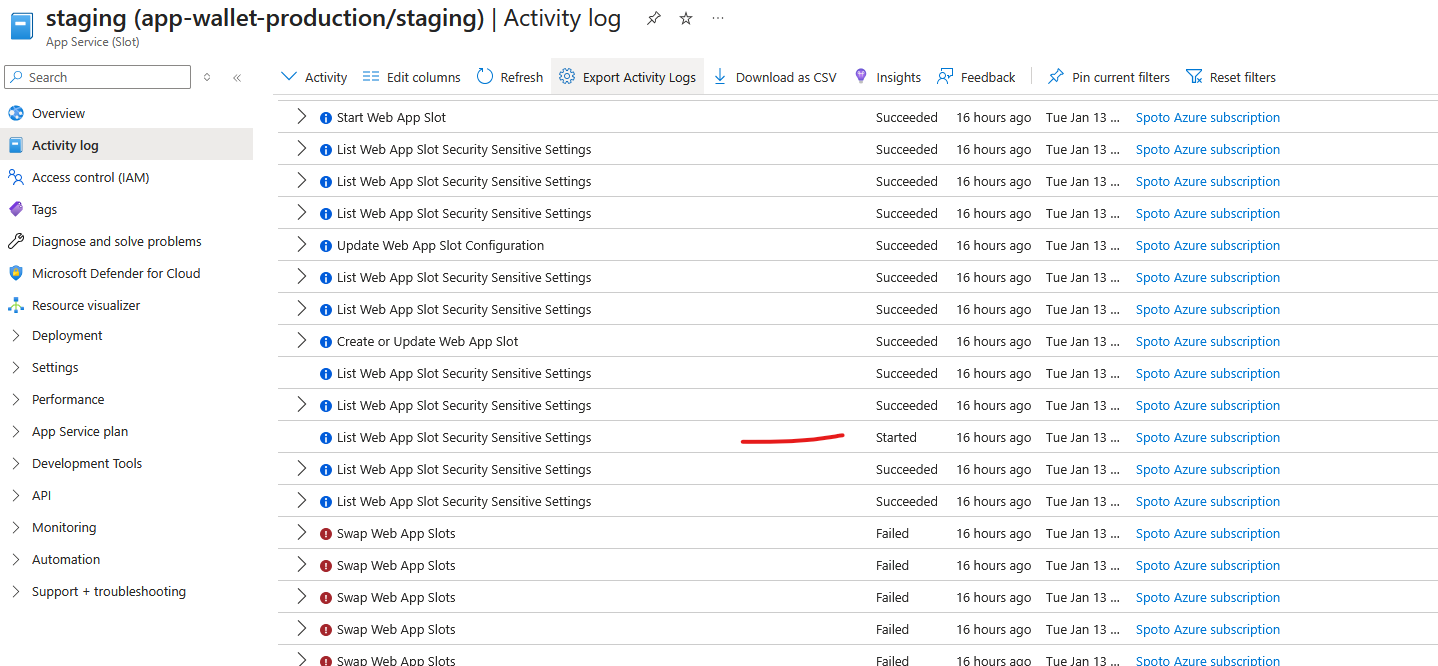
Task: Open the more options ellipsis in the title
Action: (x=718, y=18)
